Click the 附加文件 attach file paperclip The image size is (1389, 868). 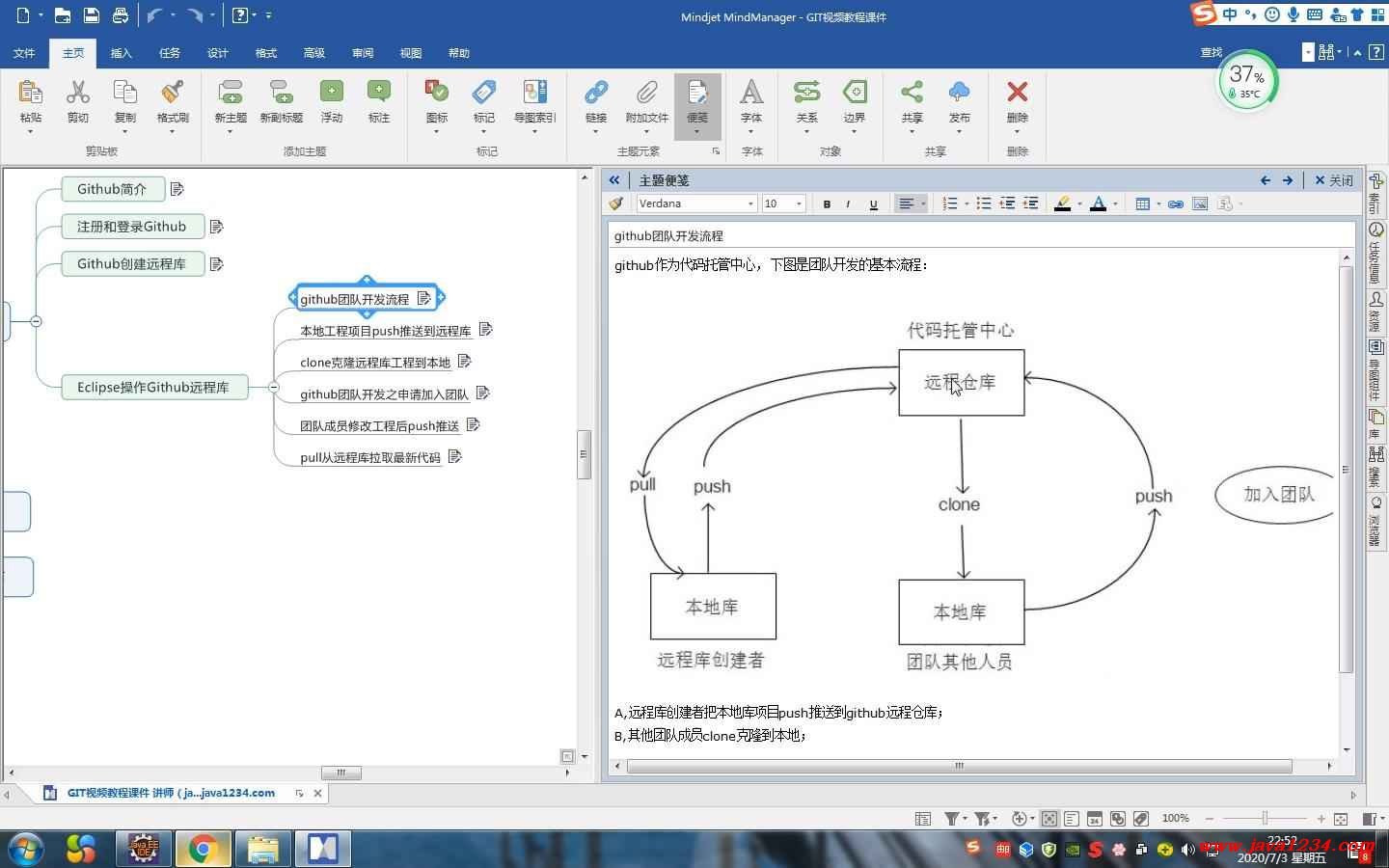(x=646, y=93)
